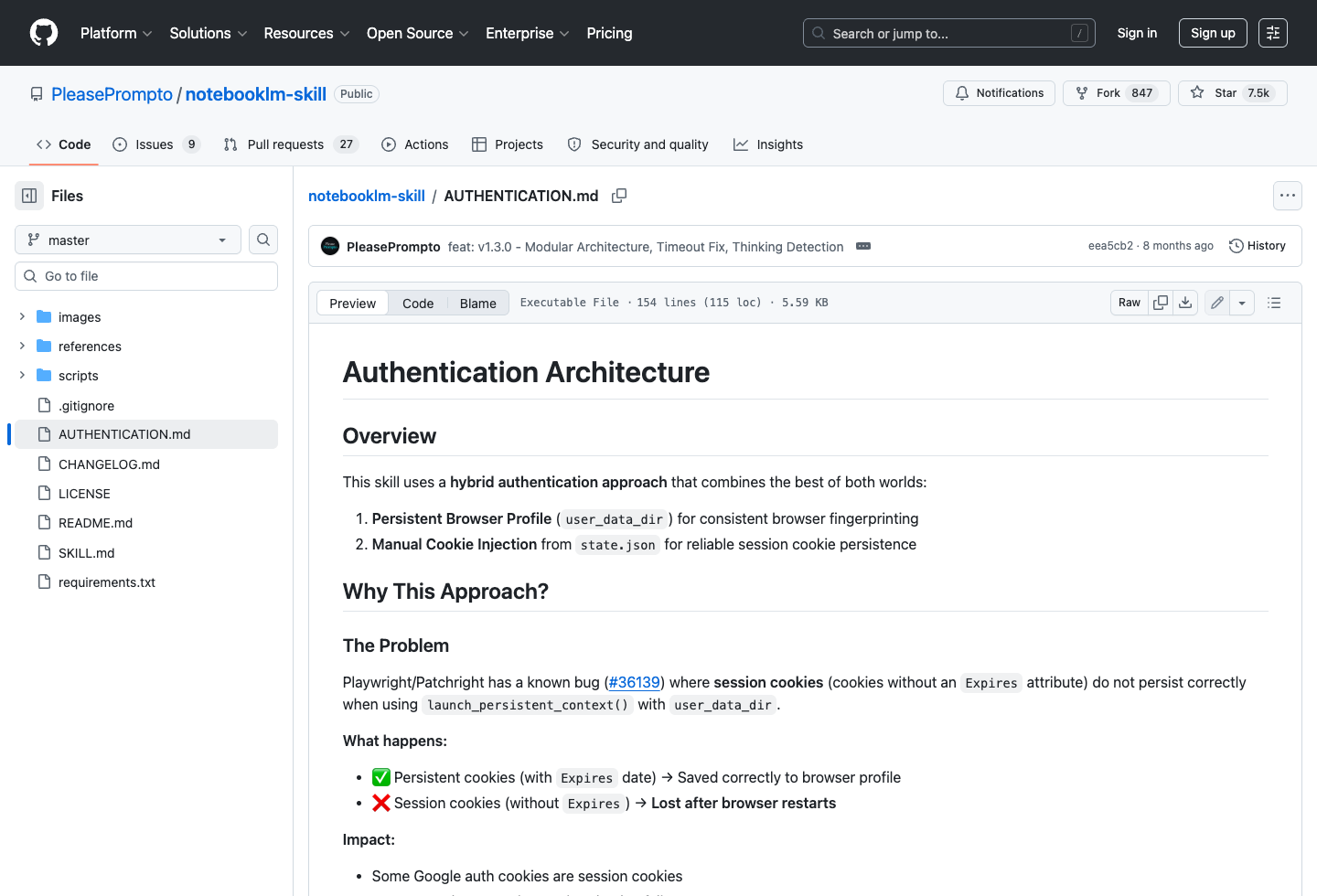Click the file search magnifier button
Image resolution: width=1317 pixels, height=896 pixels.
coord(263,240)
